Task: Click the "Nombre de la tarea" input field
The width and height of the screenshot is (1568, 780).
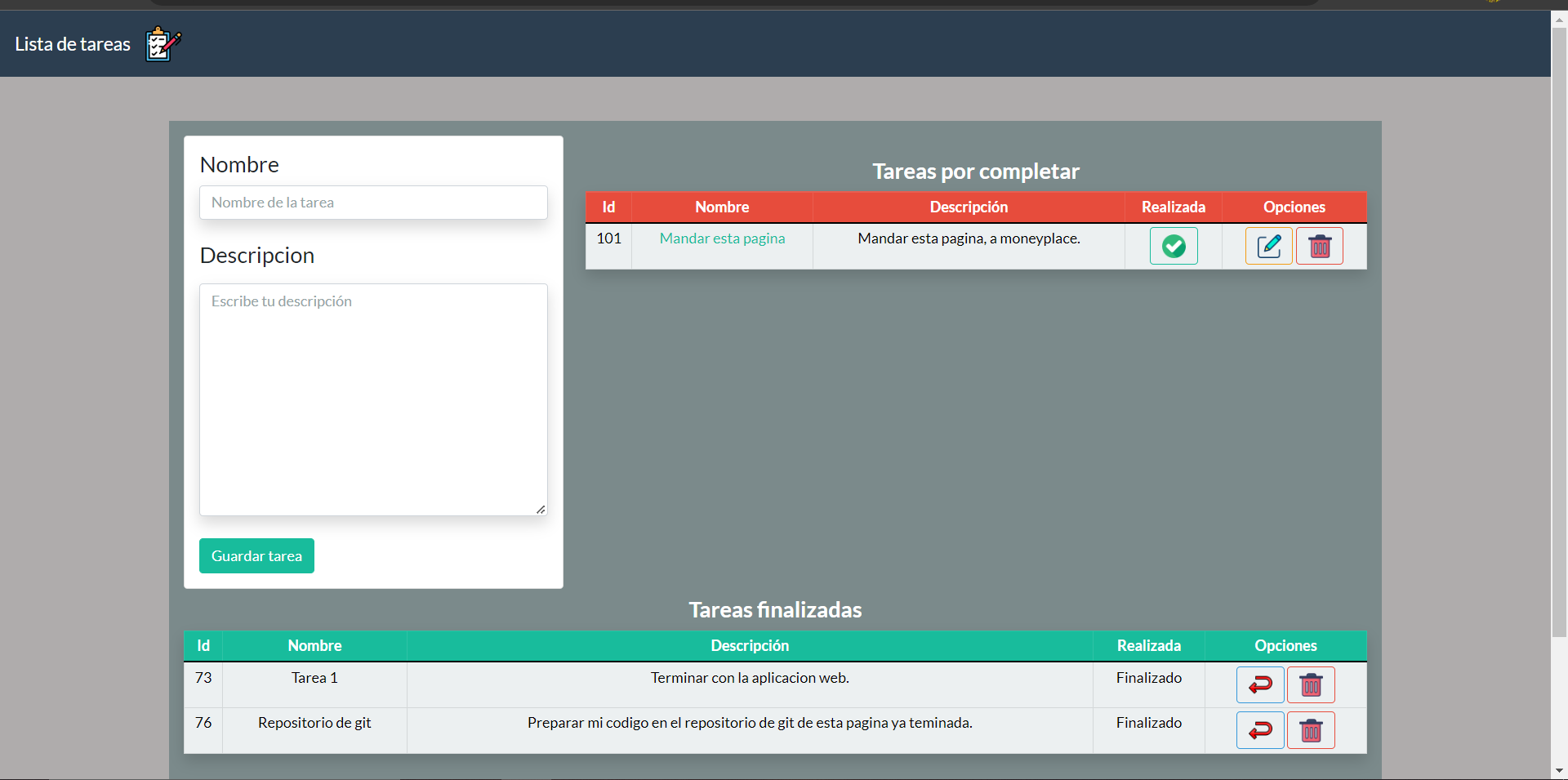Action: [373, 202]
